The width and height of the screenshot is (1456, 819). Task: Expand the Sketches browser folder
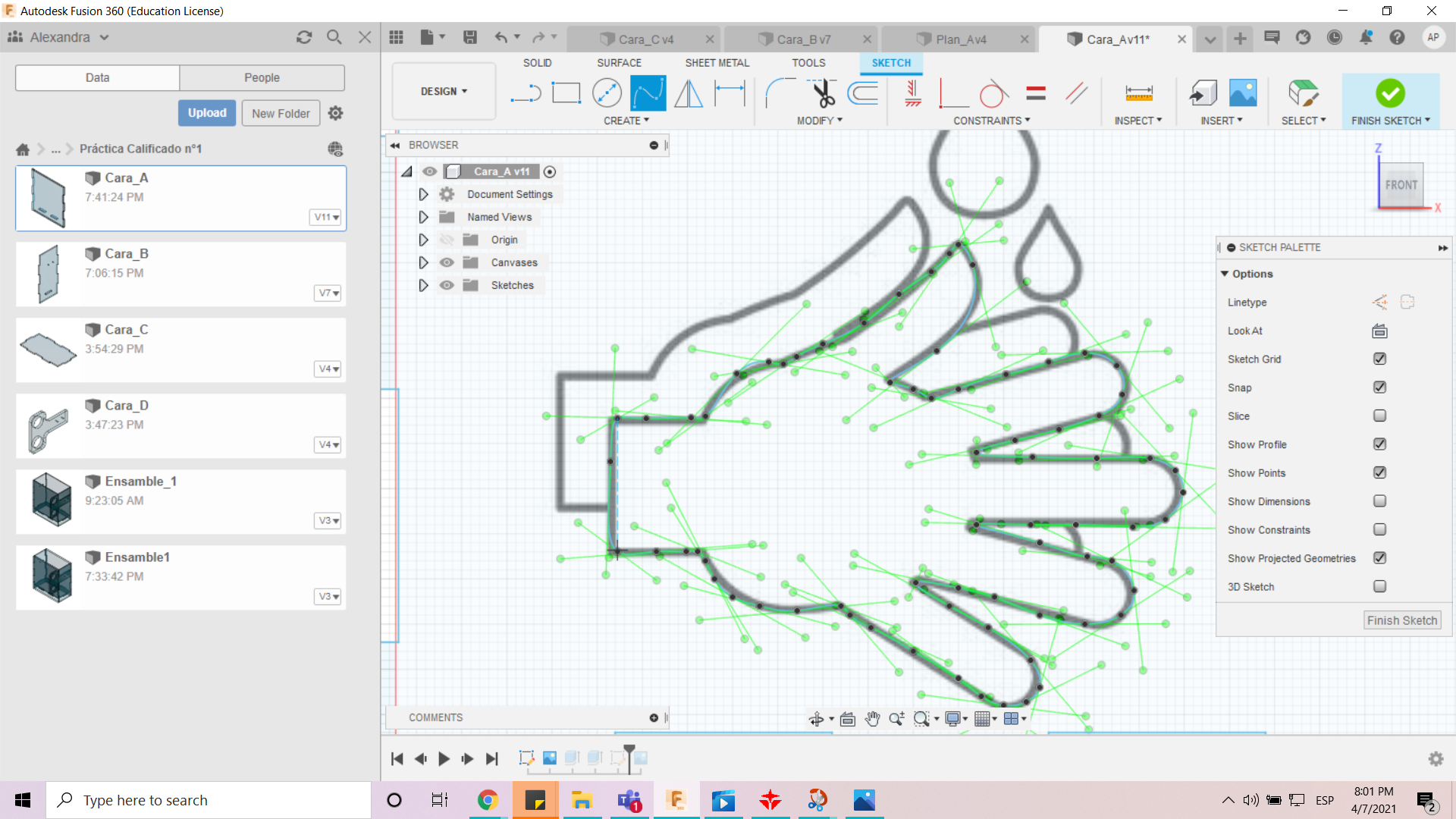click(x=423, y=285)
